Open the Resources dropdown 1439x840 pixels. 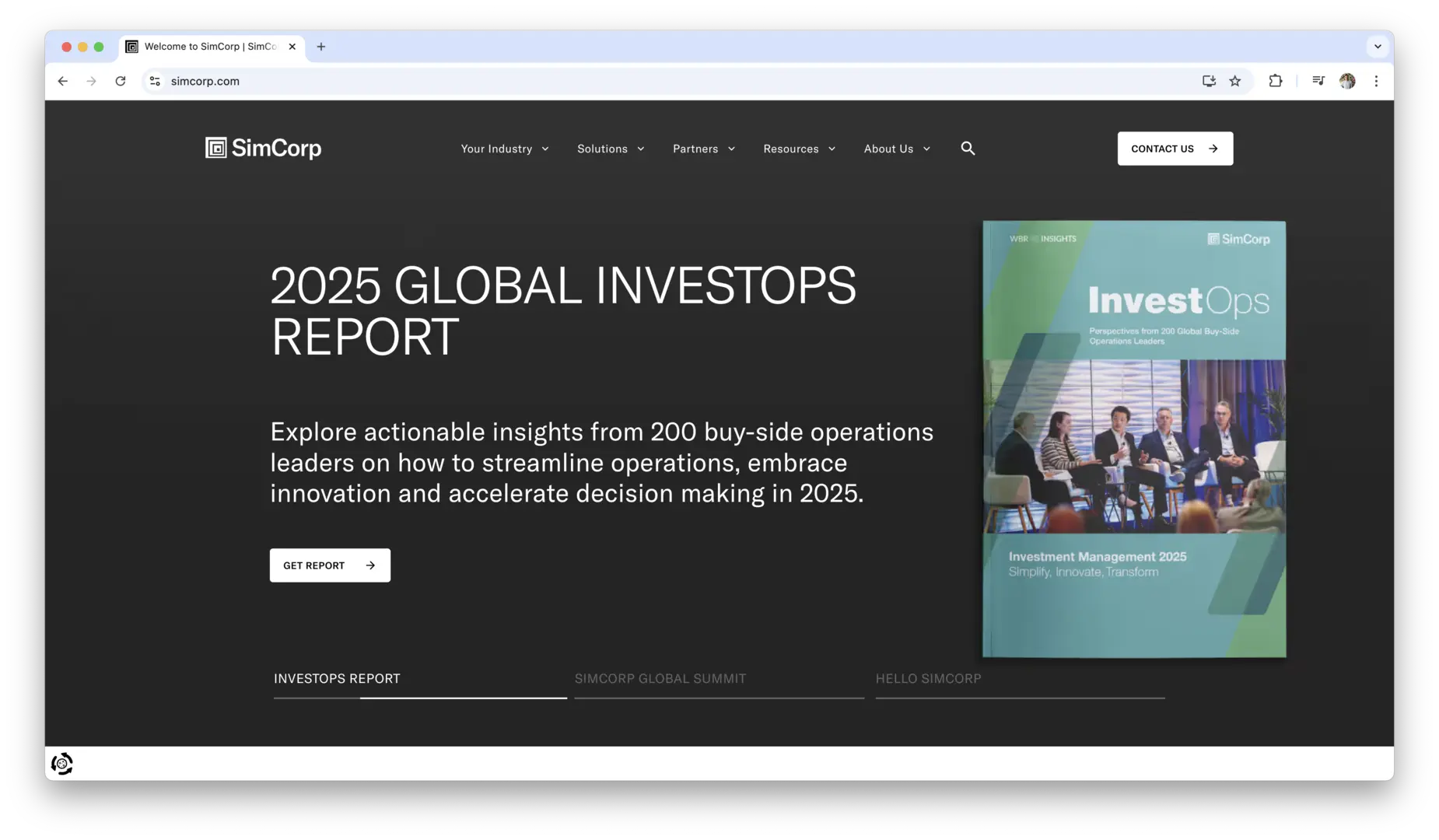pyautogui.click(x=799, y=149)
